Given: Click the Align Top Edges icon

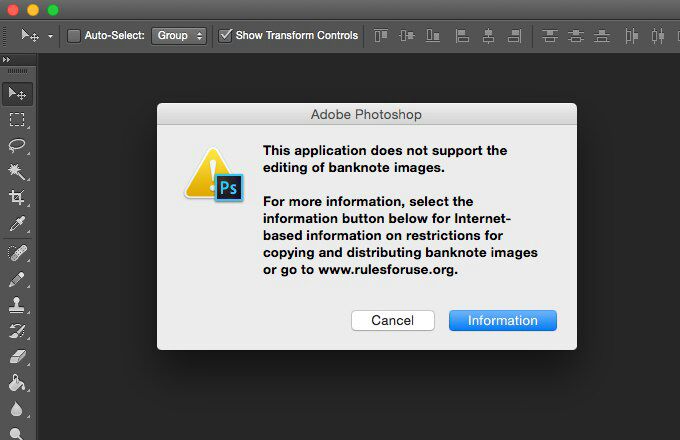Looking at the screenshot, I should [x=381, y=36].
